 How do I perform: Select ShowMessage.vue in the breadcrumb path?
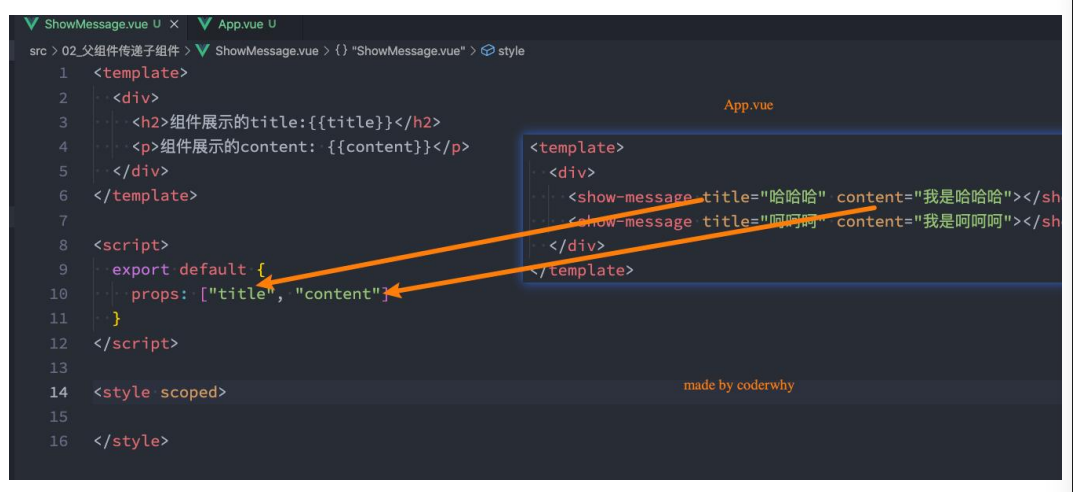[x=266, y=51]
